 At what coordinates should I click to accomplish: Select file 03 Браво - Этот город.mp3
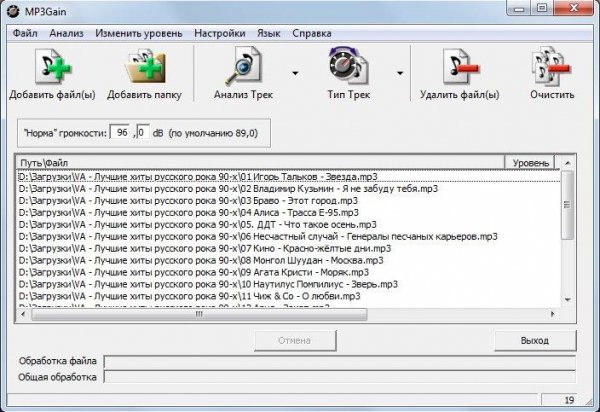(x=289, y=200)
